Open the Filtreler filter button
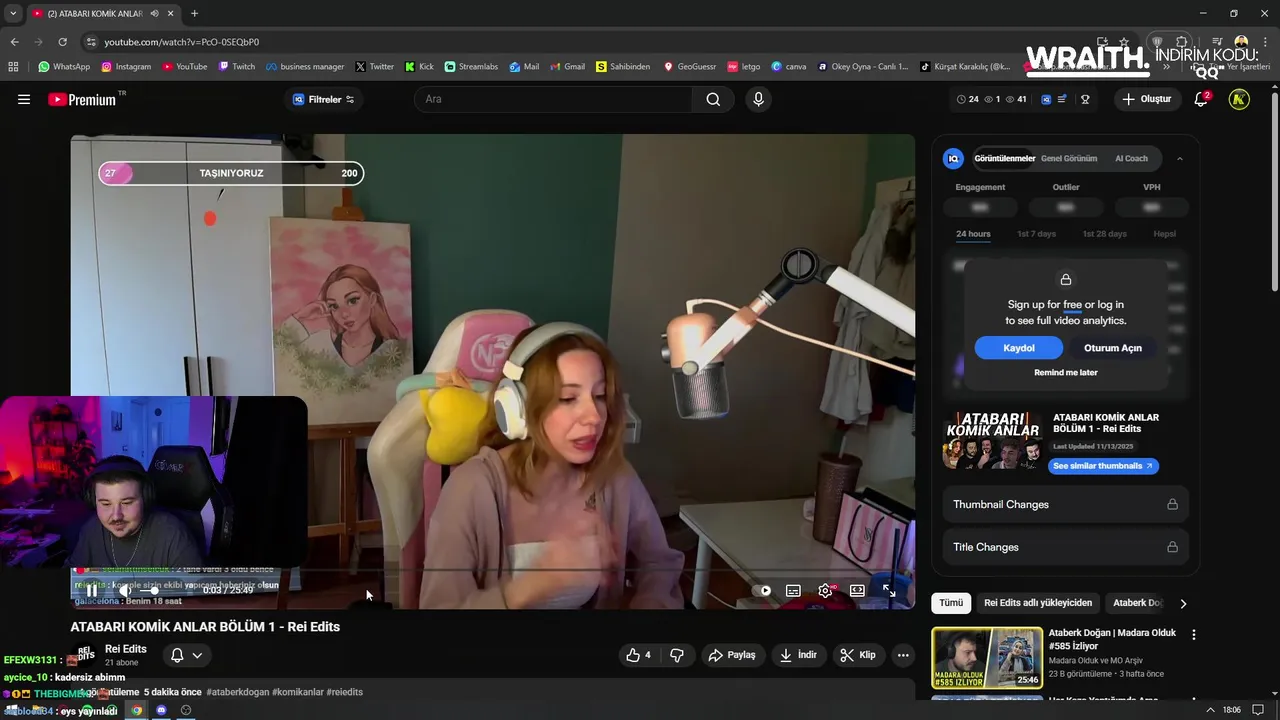Viewport: 1280px width, 720px height. pos(323,99)
